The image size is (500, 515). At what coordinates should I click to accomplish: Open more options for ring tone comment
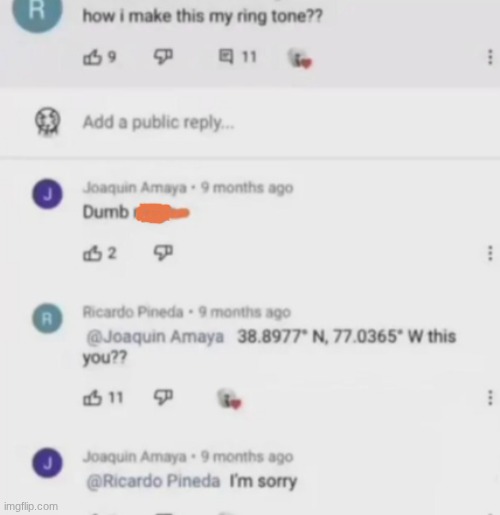coord(490,57)
